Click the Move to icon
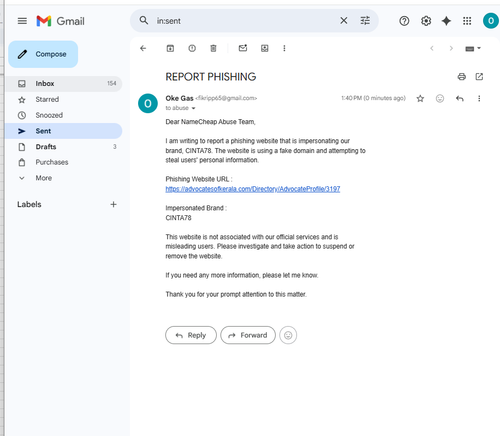 coord(265,48)
